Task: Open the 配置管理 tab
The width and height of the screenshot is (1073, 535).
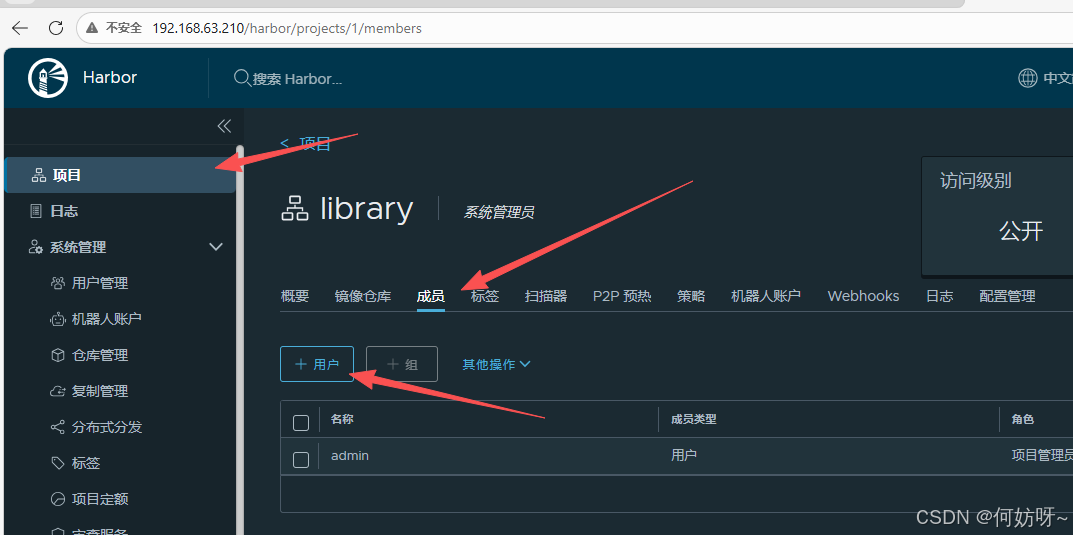Action: (x=1007, y=296)
